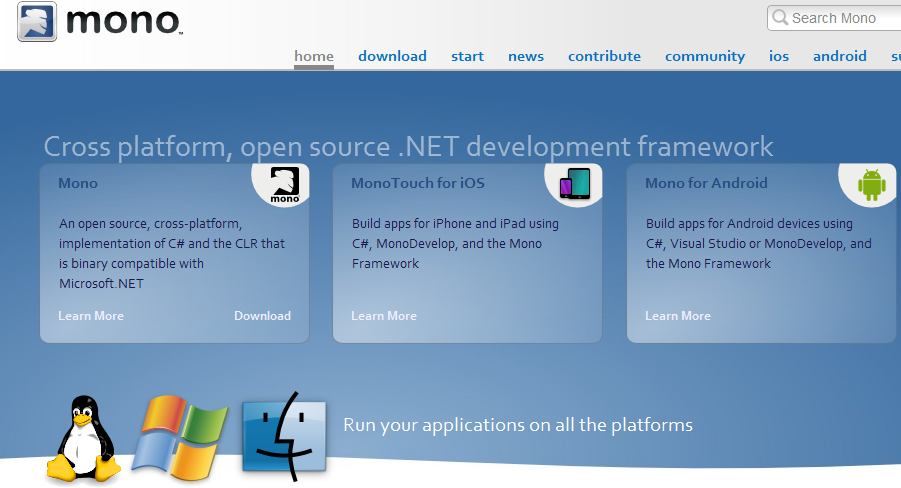Open the ios navigation tab
This screenshot has height=488, width=901.
[x=779, y=56]
